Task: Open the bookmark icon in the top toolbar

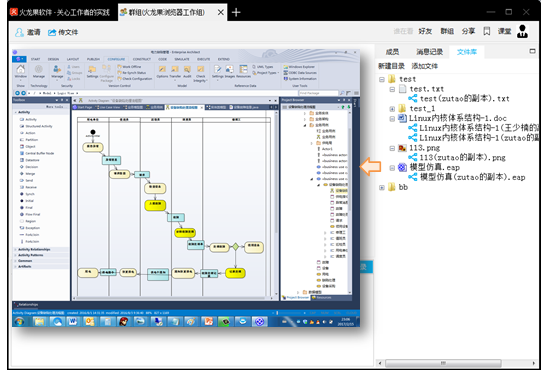Action: point(487,31)
